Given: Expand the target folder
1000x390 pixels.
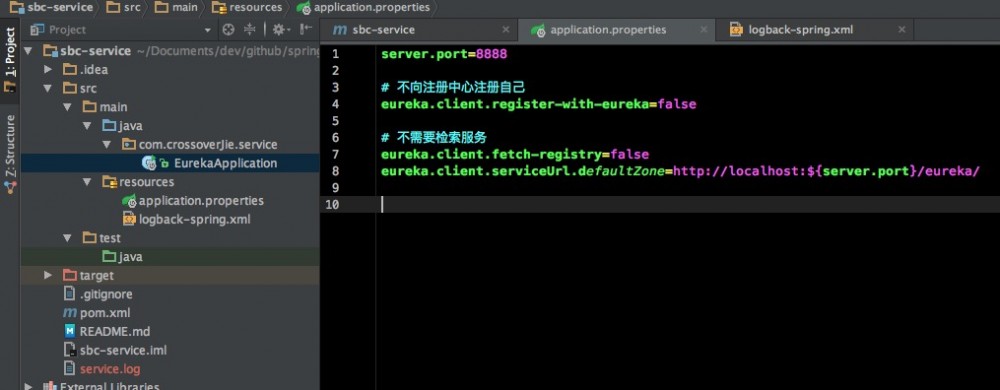Looking at the screenshot, I should pos(48,275).
